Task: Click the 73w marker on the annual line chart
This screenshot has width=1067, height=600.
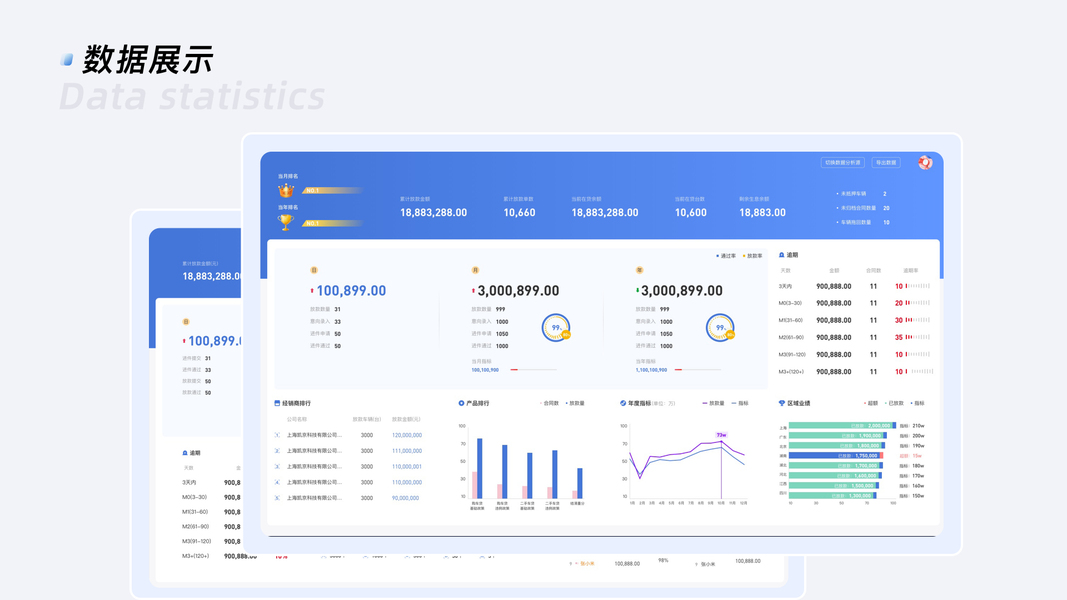Action: 721,435
